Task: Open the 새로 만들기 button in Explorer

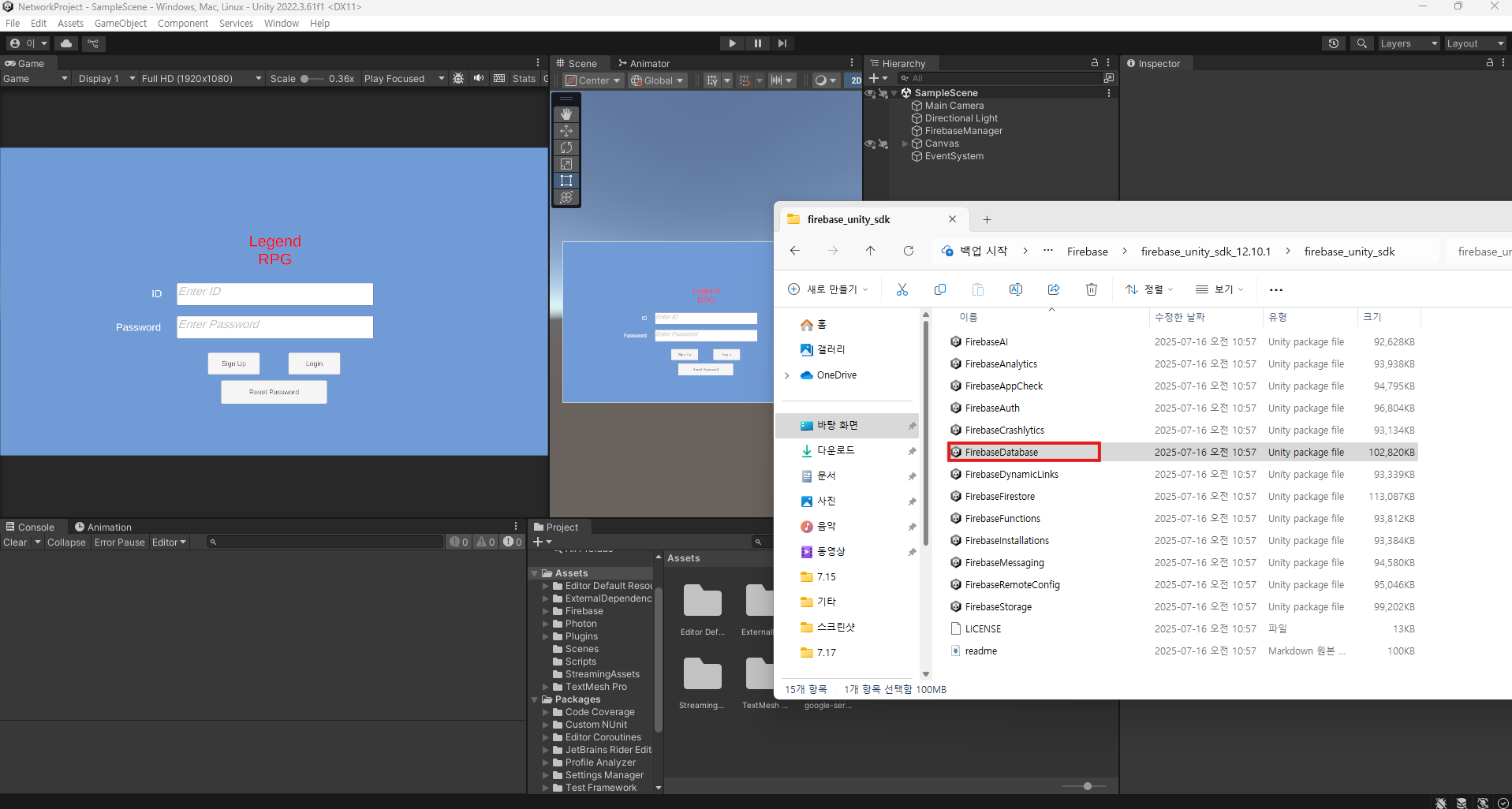Action: click(828, 289)
